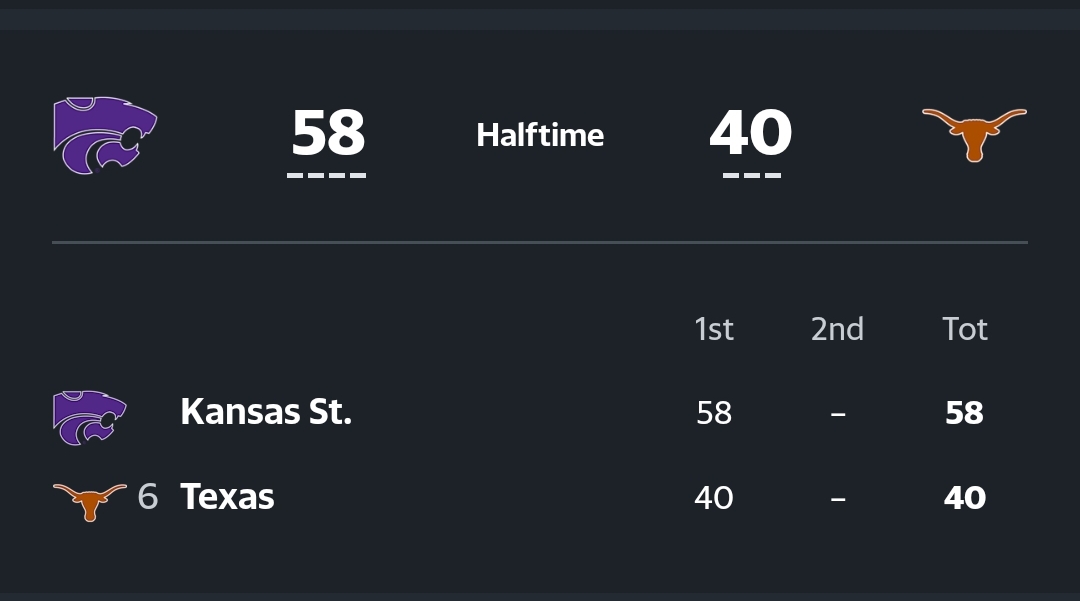
Task: Open the Texas team name link
Action: coord(227,497)
